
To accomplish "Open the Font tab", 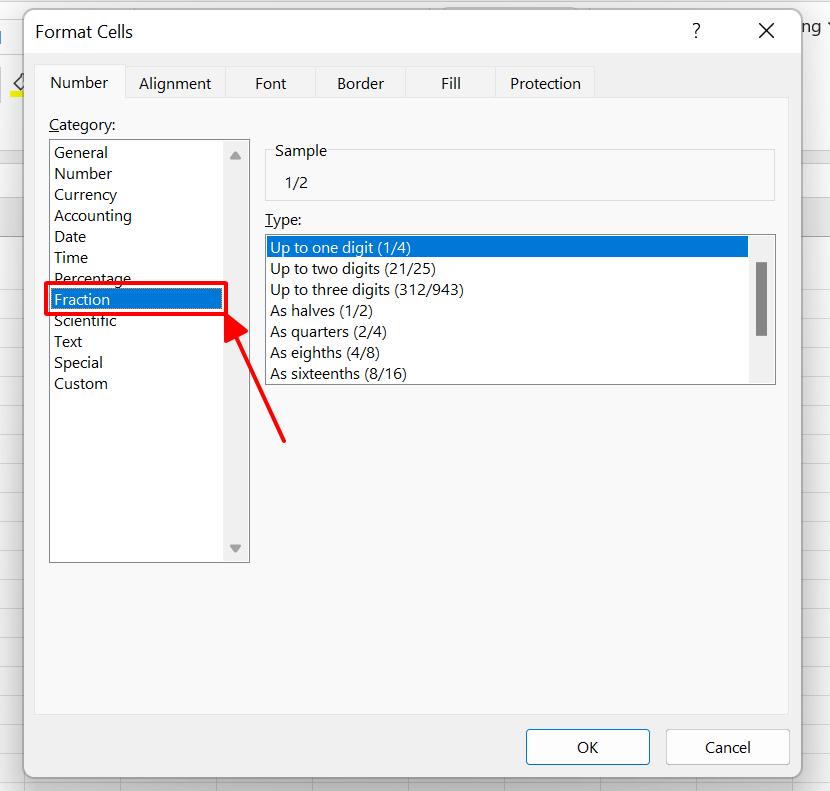I will [270, 84].
